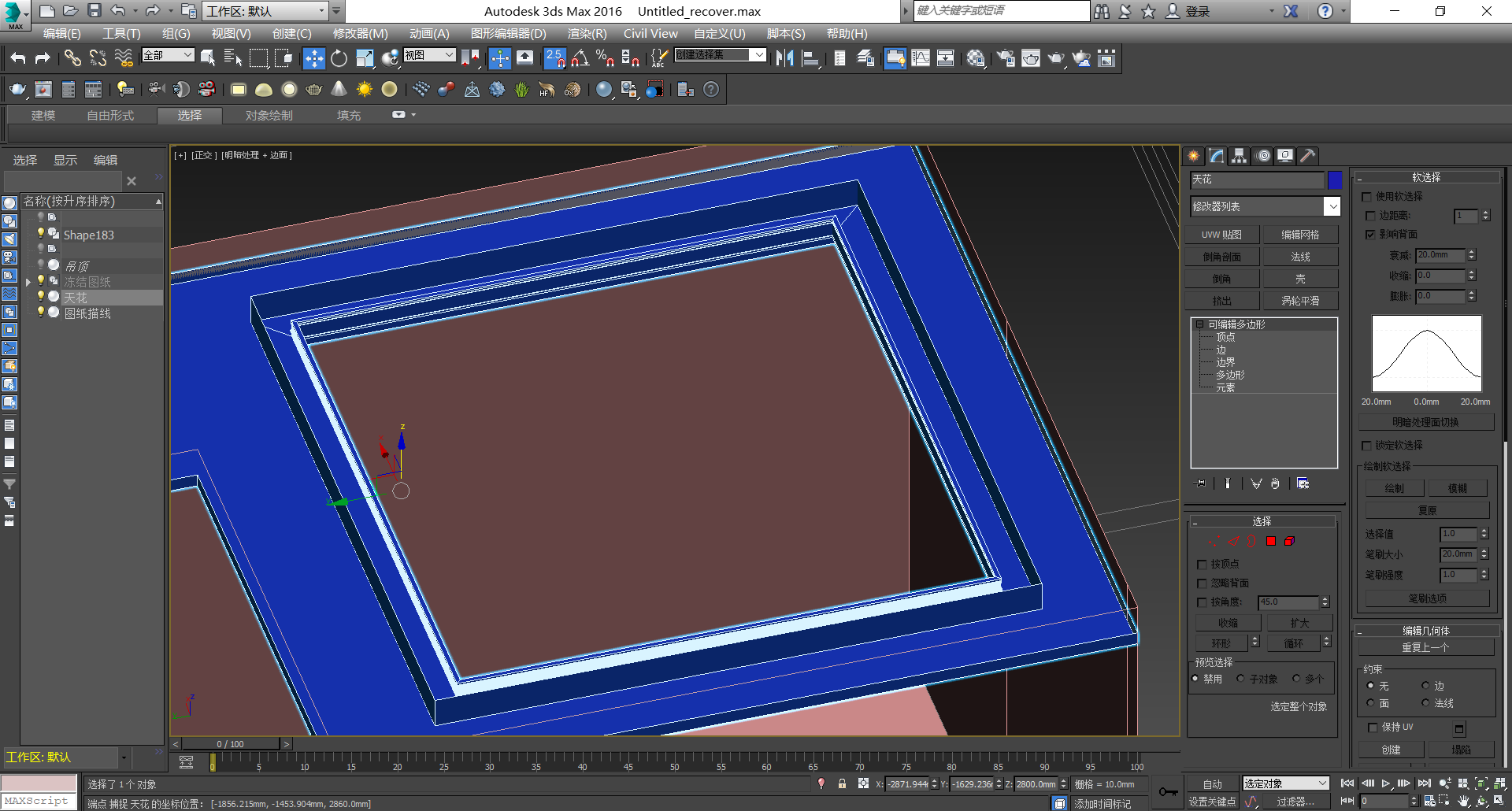Uncheck the 影响背面 checkbox

pyautogui.click(x=1370, y=234)
